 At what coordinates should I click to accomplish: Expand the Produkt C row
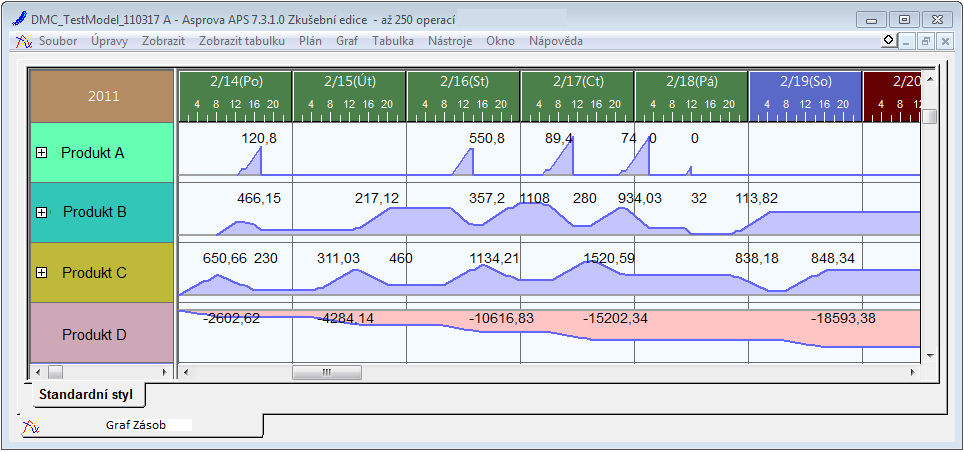(41, 272)
